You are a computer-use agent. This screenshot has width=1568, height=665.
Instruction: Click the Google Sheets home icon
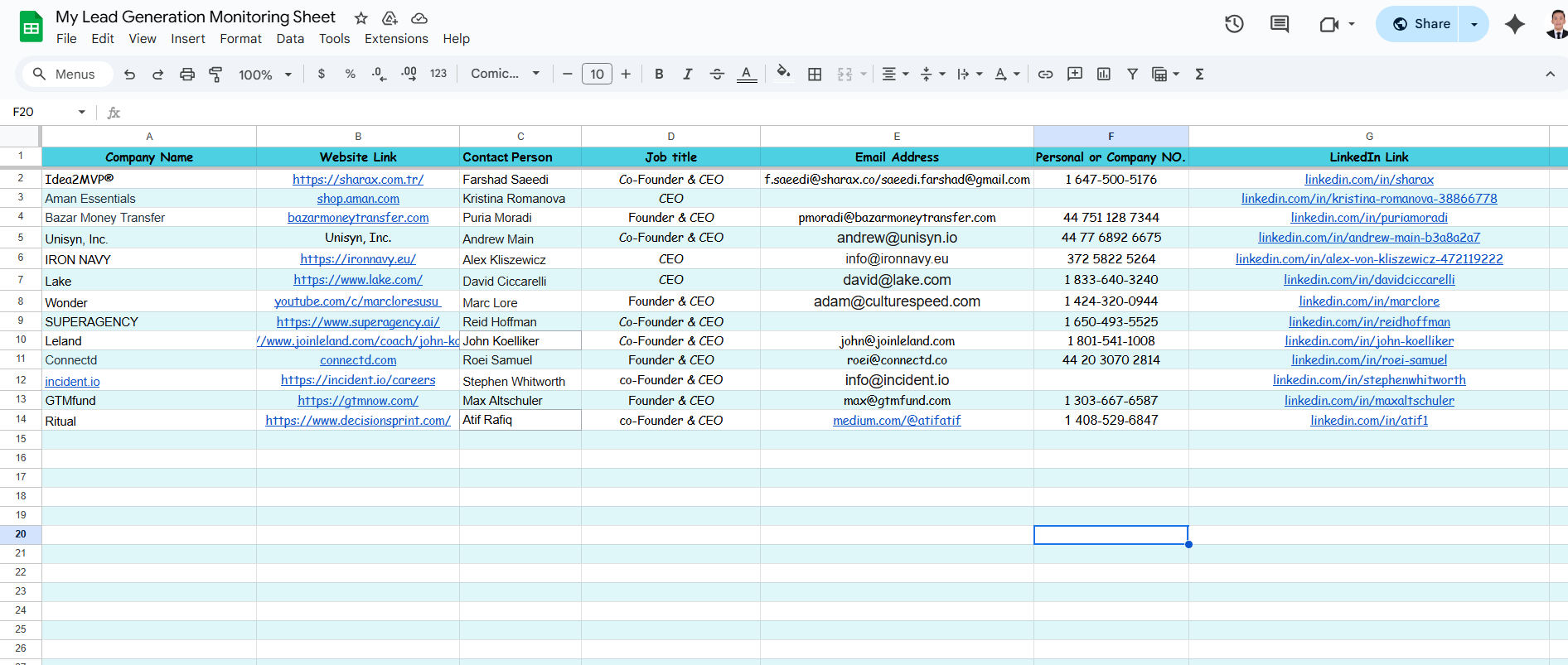tap(31, 27)
